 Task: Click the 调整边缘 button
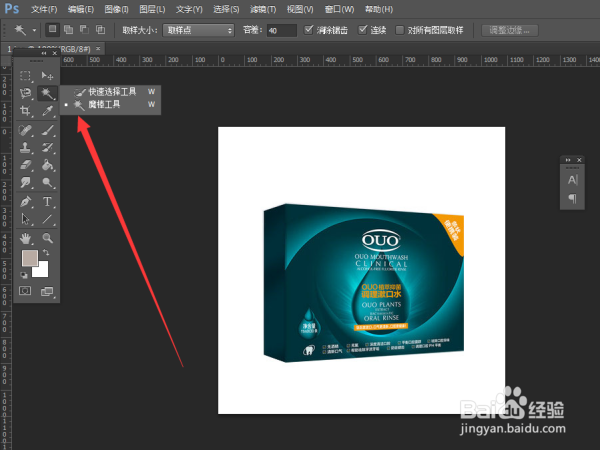click(510, 30)
